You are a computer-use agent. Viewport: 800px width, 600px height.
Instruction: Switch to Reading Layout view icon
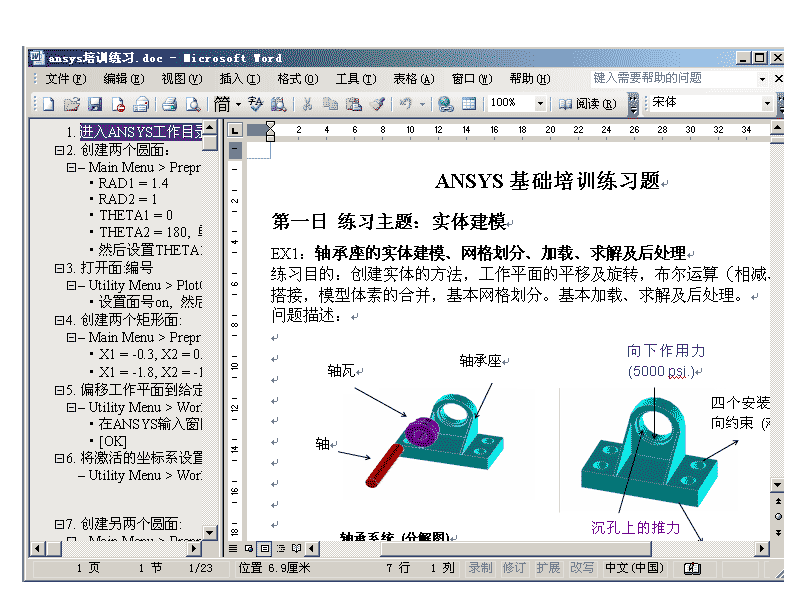tap(296, 548)
